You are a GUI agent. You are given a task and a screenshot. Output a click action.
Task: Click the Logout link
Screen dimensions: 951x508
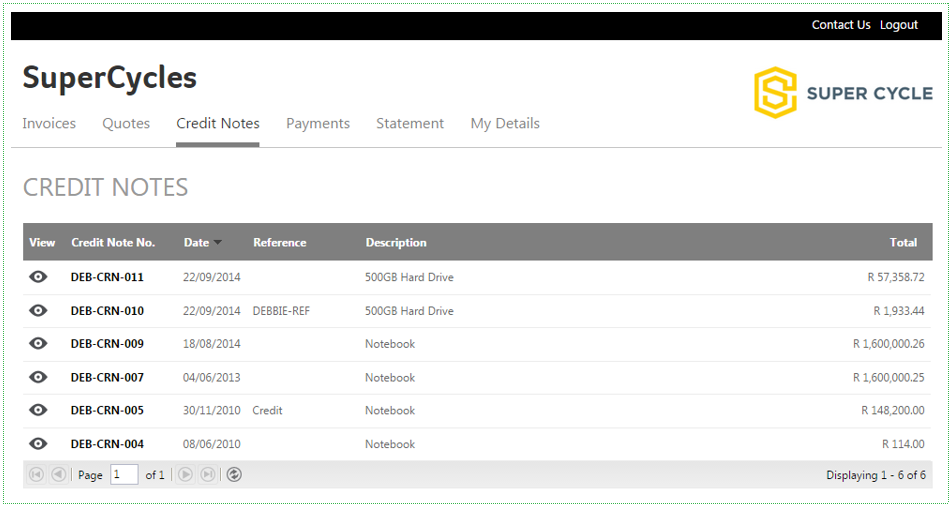pyautogui.click(x=899, y=25)
